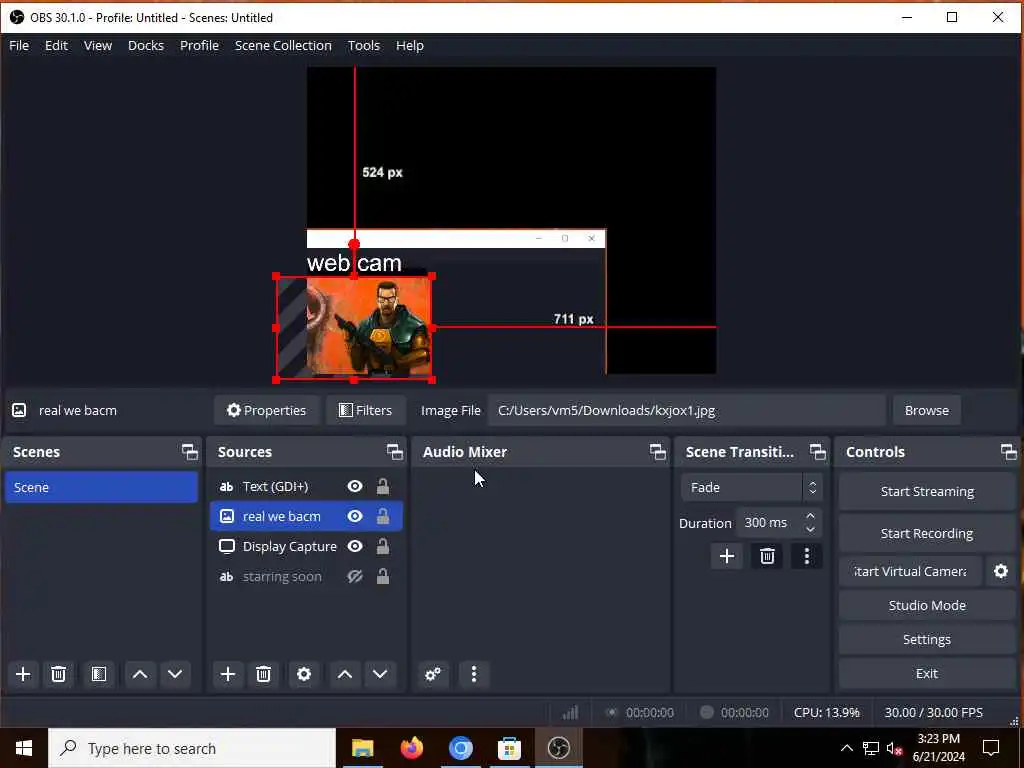The image size is (1024, 768).
Task: Move scene up with arrow
Action: [x=140, y=674]
